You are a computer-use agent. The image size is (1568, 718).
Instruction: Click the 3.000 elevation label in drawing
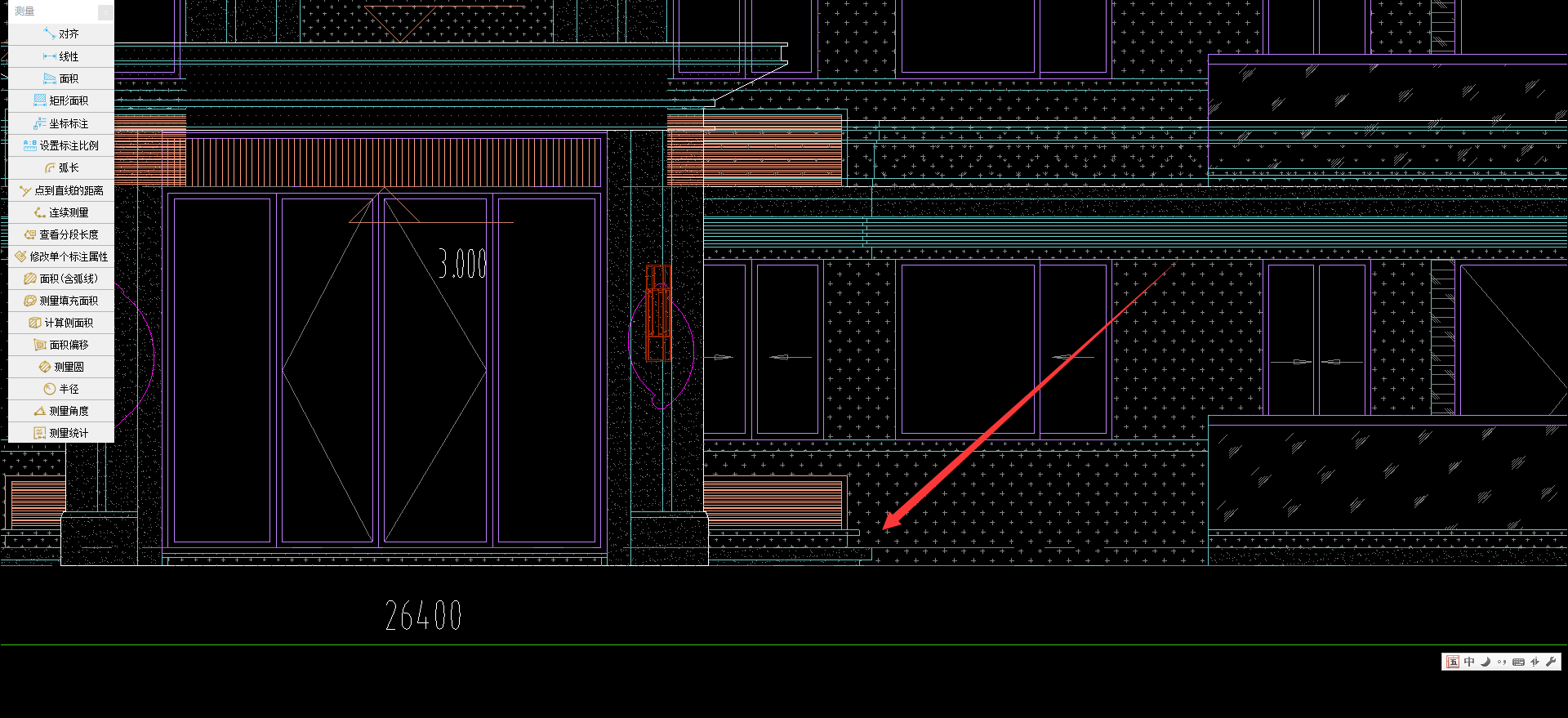(462, 264)
